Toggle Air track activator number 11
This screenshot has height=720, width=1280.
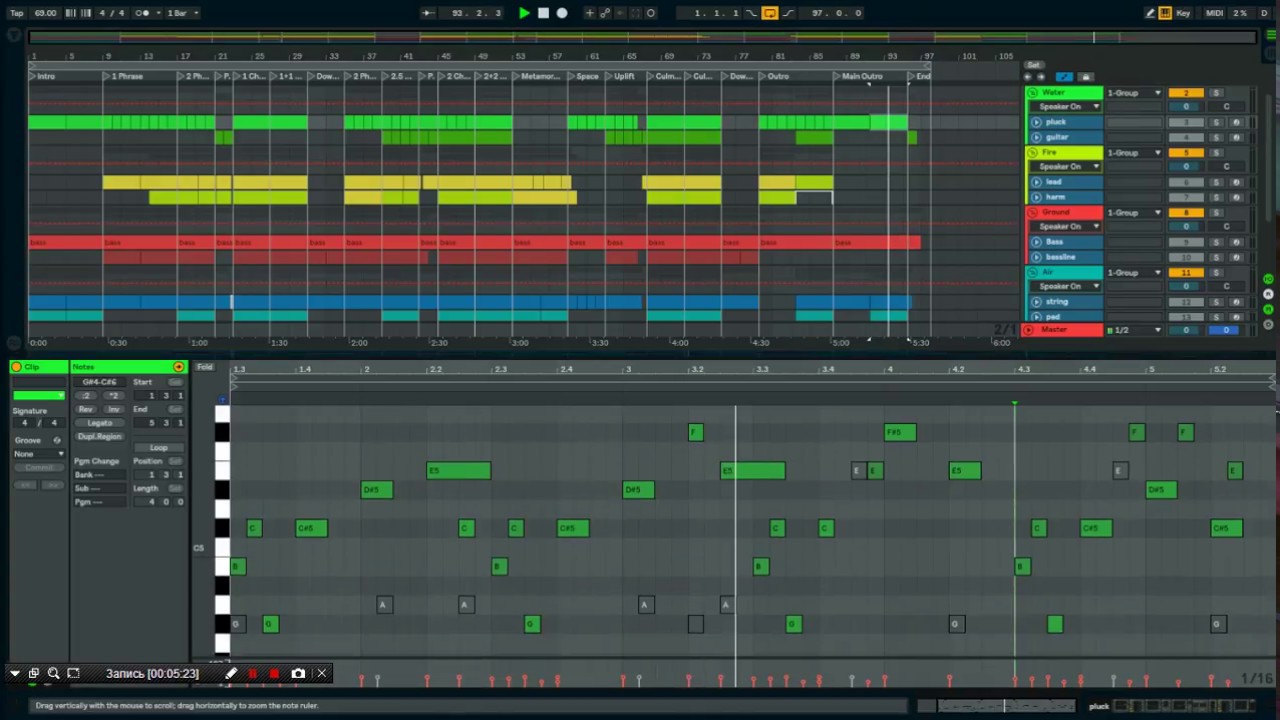[x=1186, y=272]
